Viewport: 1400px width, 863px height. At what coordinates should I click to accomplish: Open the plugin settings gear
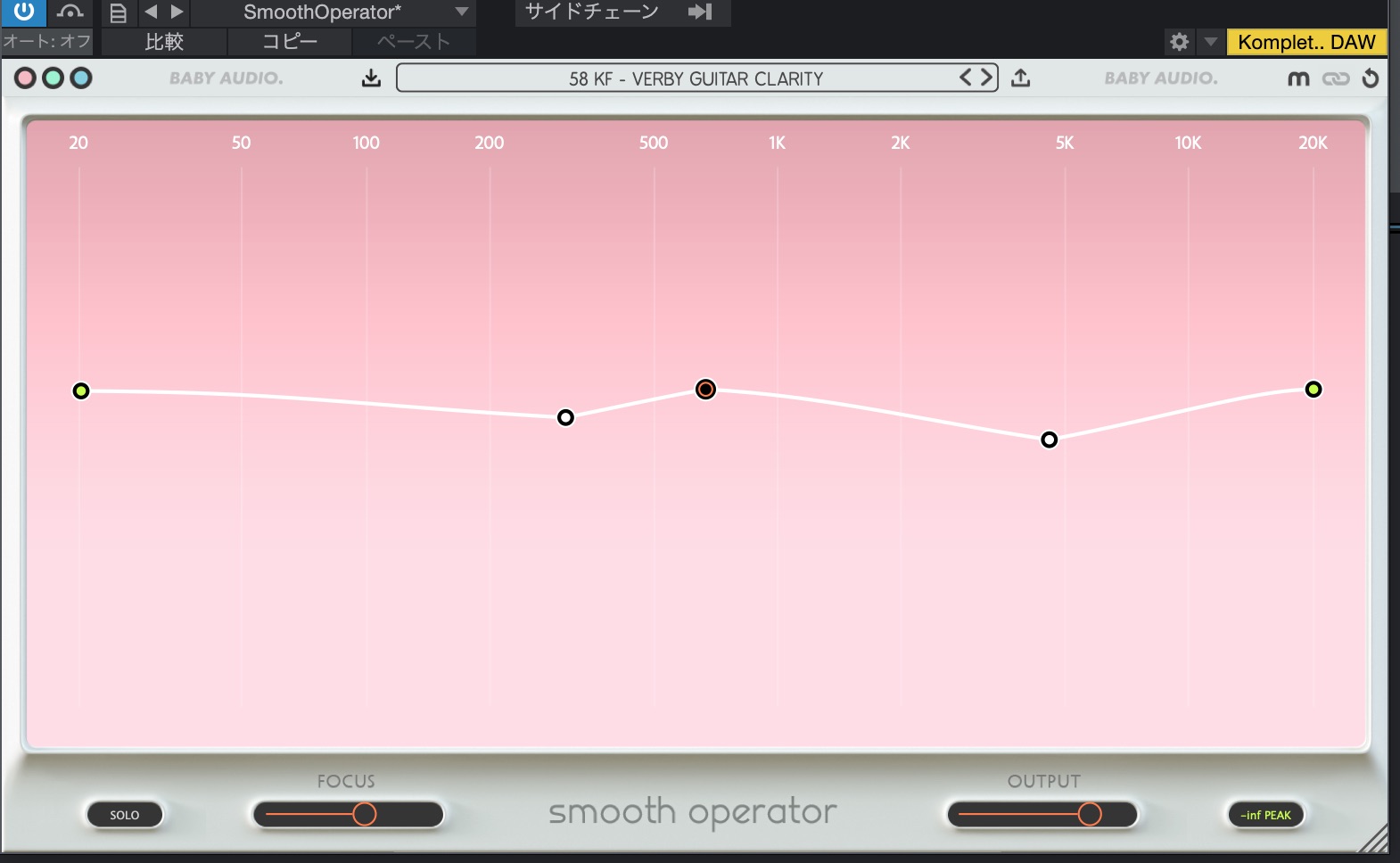click(x=1179, y=42)
